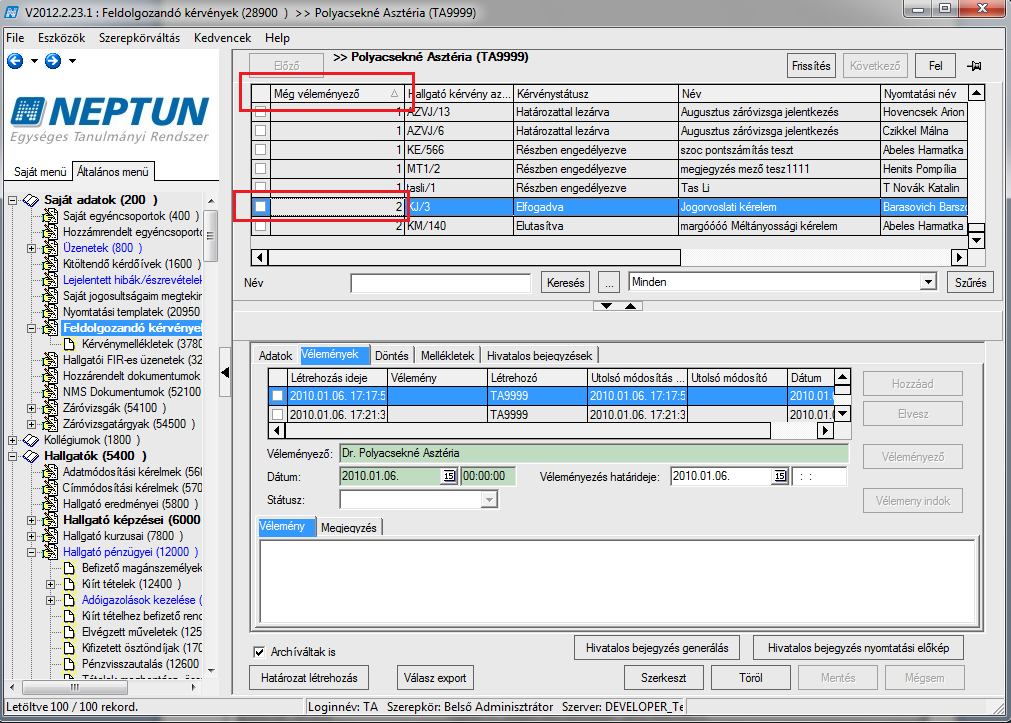This screenshot has height=723, width=1011.
Task: Click the Hallgatók folder icon
Action: pyautogui.click(x=31, y=456)
